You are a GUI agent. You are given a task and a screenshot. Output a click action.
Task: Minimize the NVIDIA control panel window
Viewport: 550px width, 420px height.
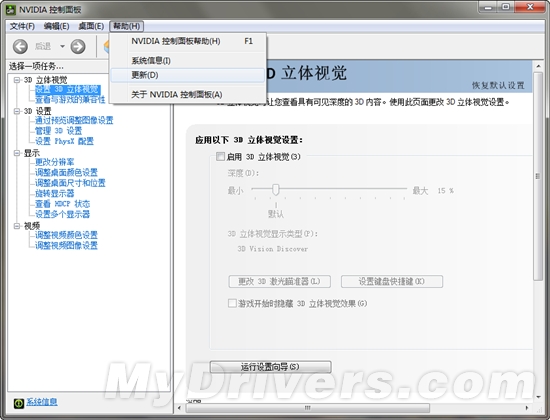488,7
